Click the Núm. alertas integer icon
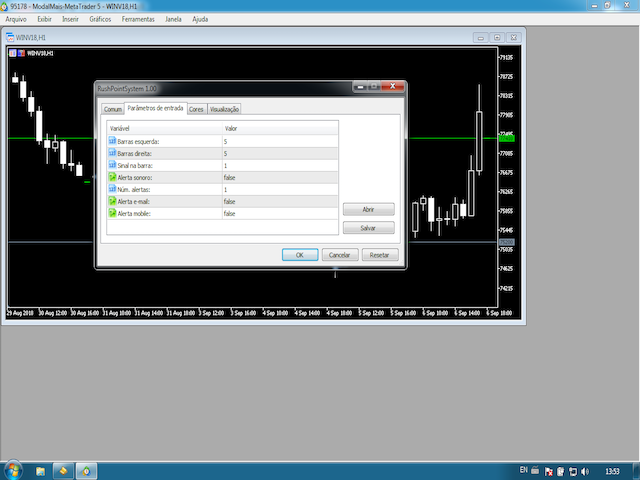 click(112, 189)
